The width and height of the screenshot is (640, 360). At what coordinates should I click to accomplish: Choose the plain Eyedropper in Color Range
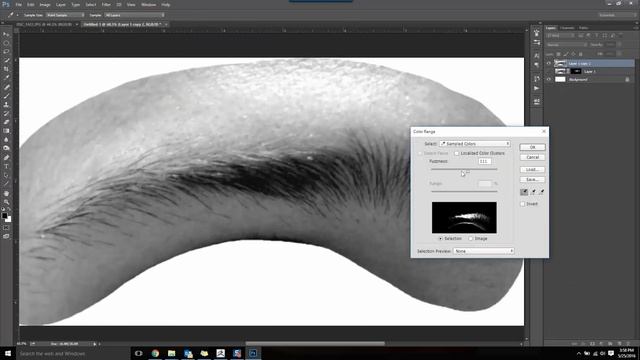[x=524, y=192]
